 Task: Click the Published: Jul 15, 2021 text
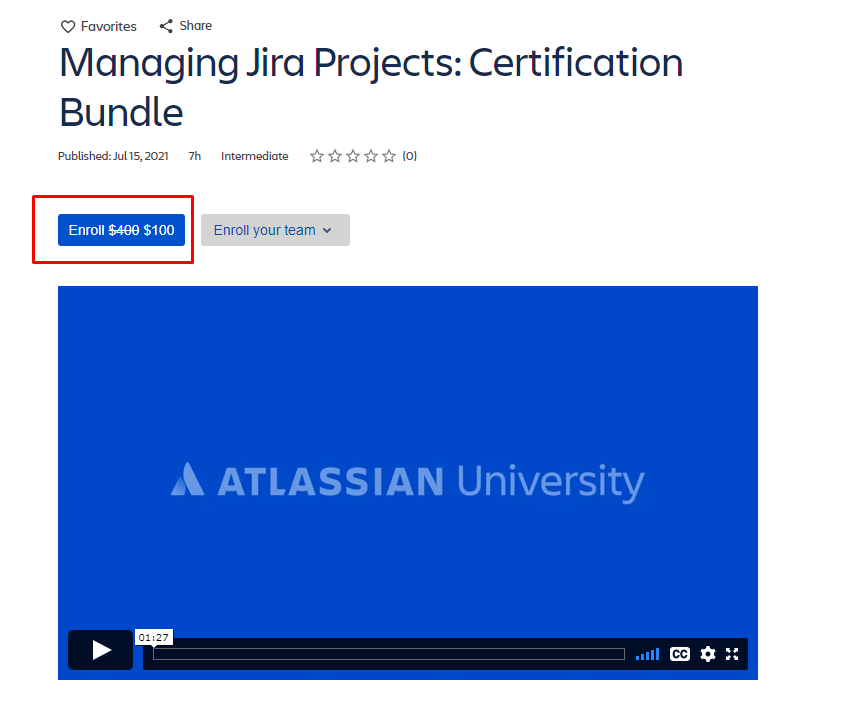pyautogui.click(x=113, y=156)
